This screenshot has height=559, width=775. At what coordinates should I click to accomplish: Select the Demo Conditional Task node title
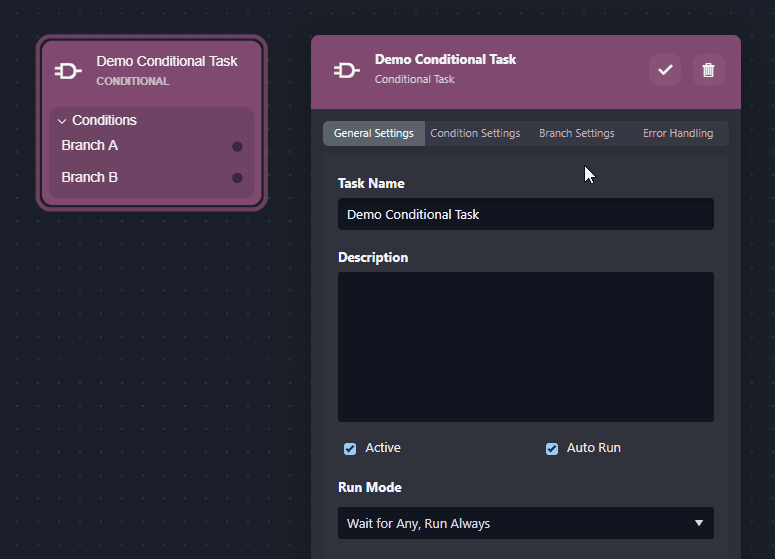[166, 61]
